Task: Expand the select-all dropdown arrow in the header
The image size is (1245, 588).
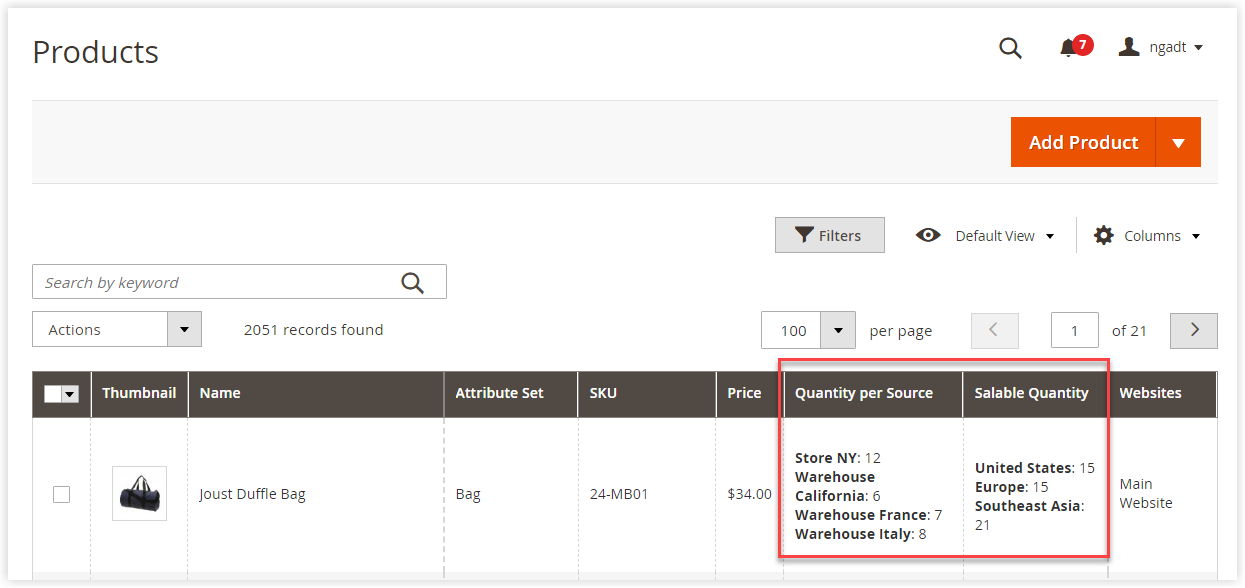Action: 71,393
